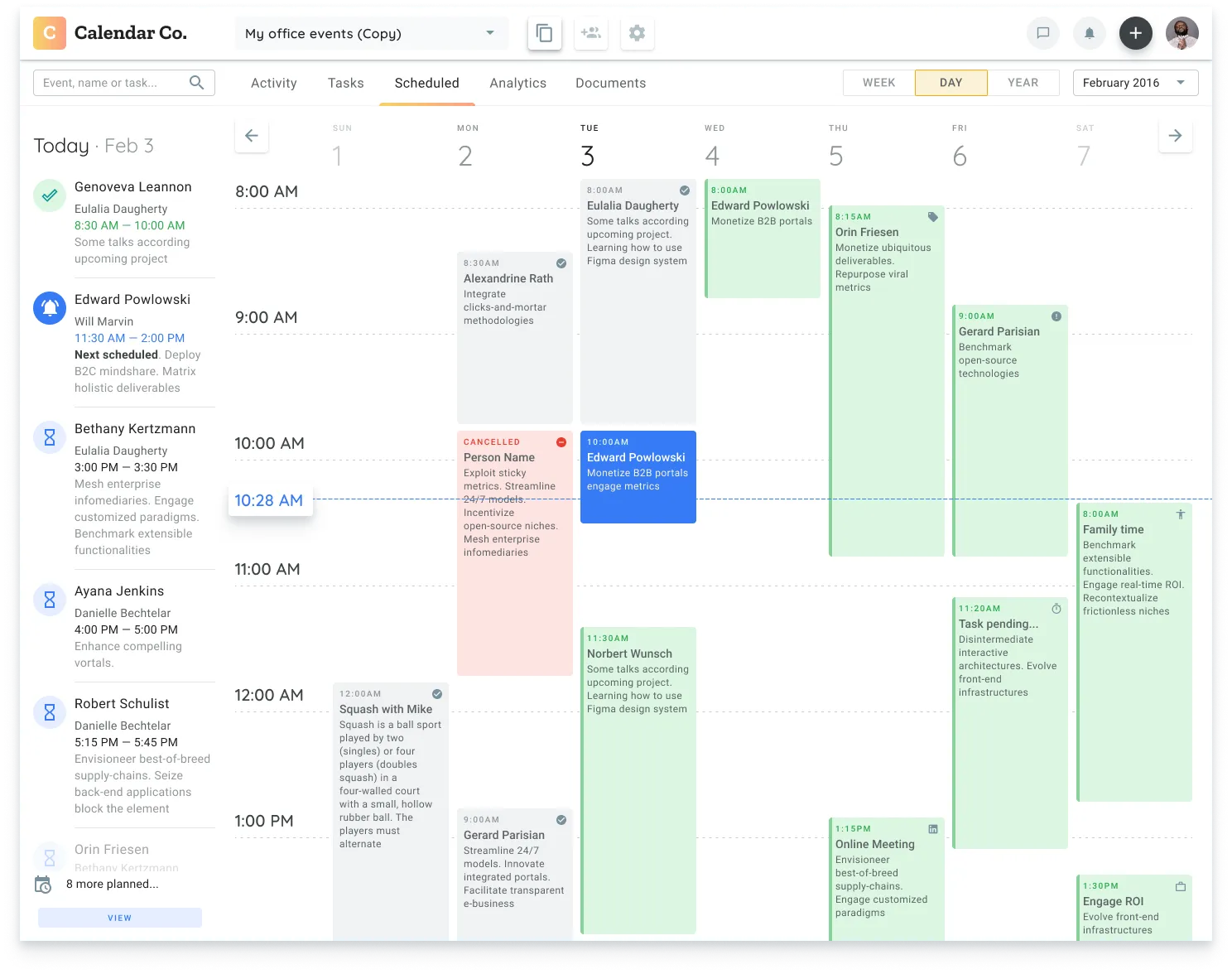The width and height of the screenshot is (1232, 974).
Task: Open the 'My office events (Copy)' dropdown
Action: point(370,33)
